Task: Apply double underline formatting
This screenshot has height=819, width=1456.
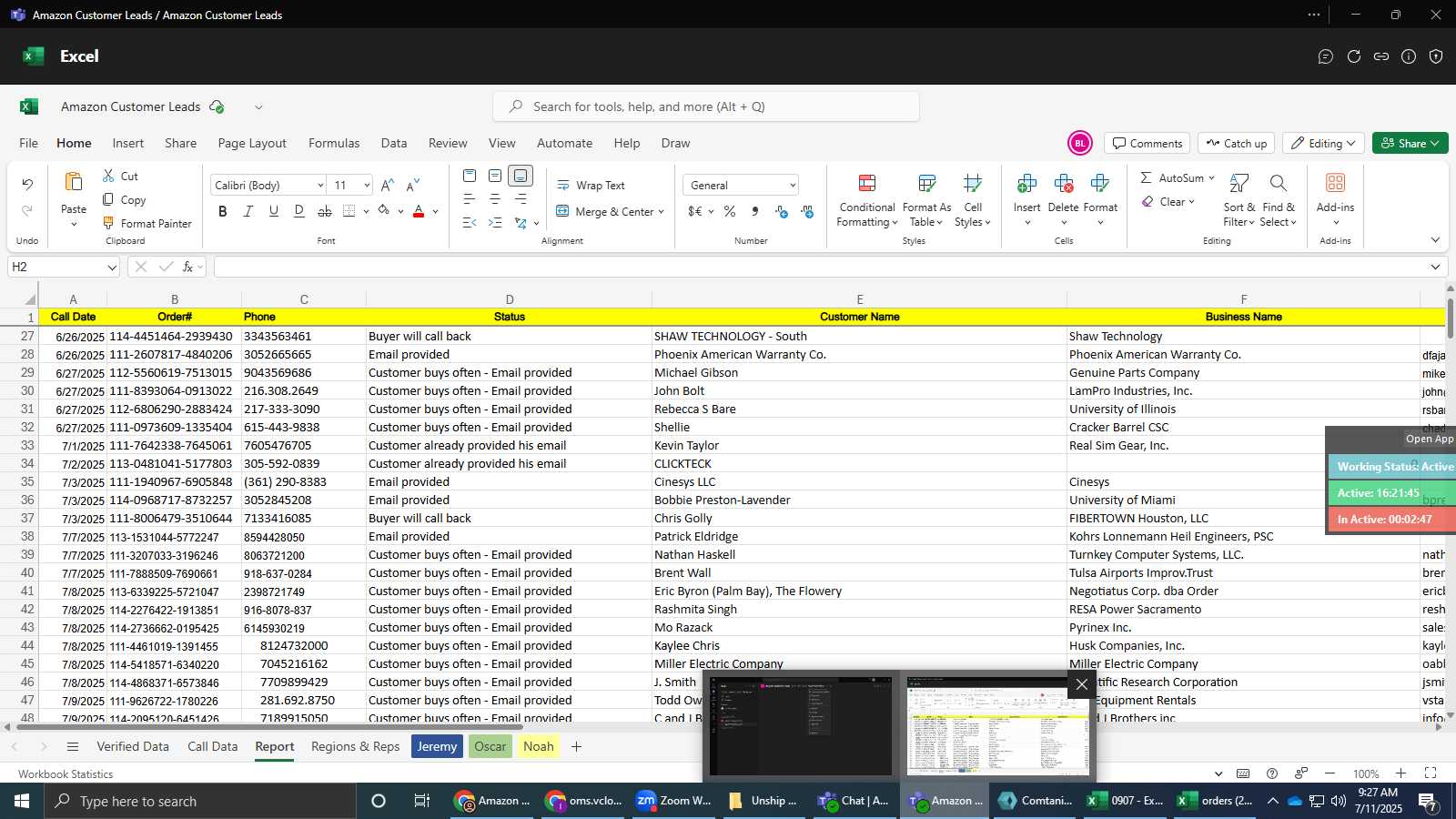Action: (x=299, y=211)
